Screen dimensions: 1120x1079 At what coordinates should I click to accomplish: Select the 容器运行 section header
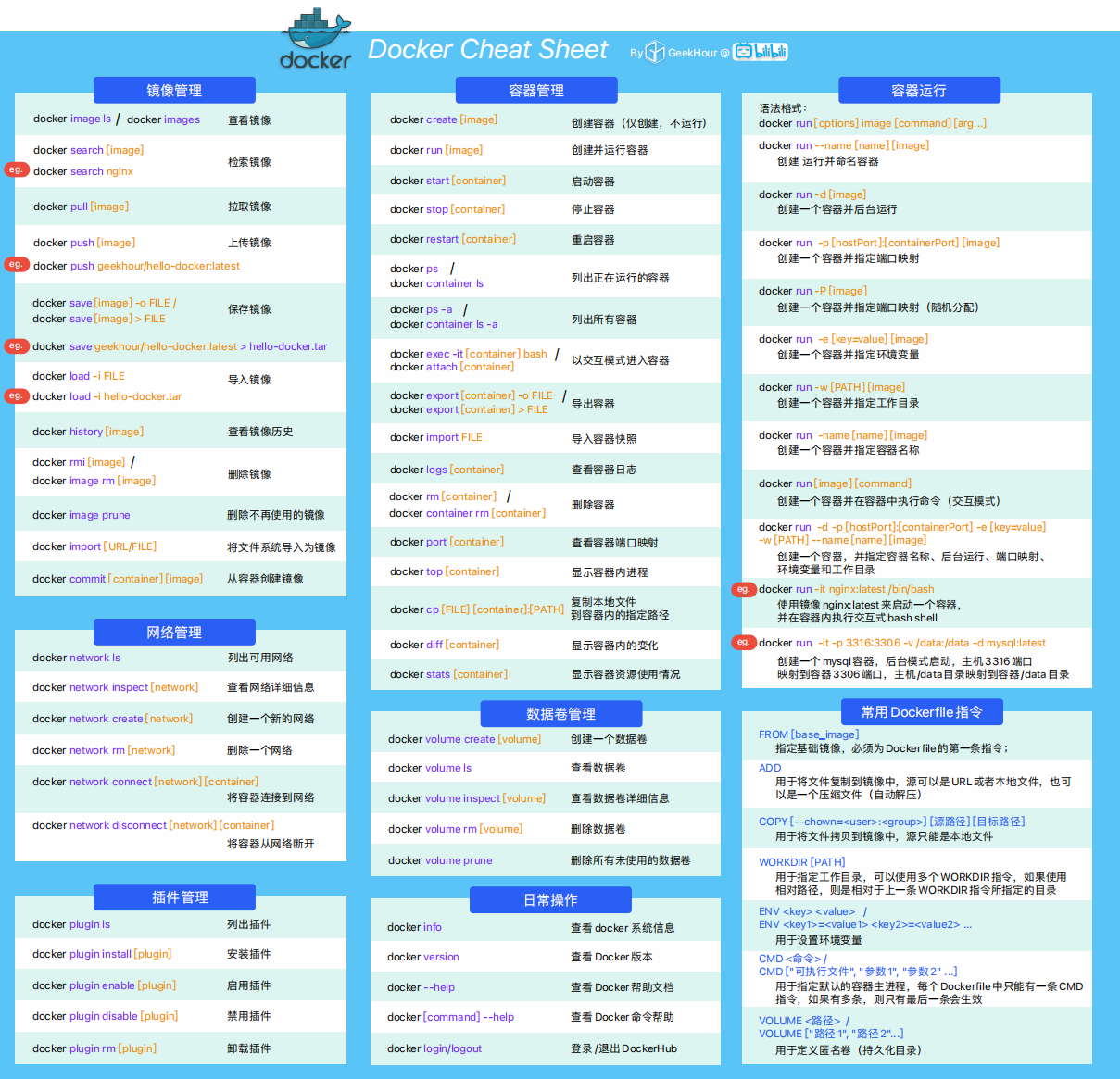pyautogui.click(x=919, y=90)
